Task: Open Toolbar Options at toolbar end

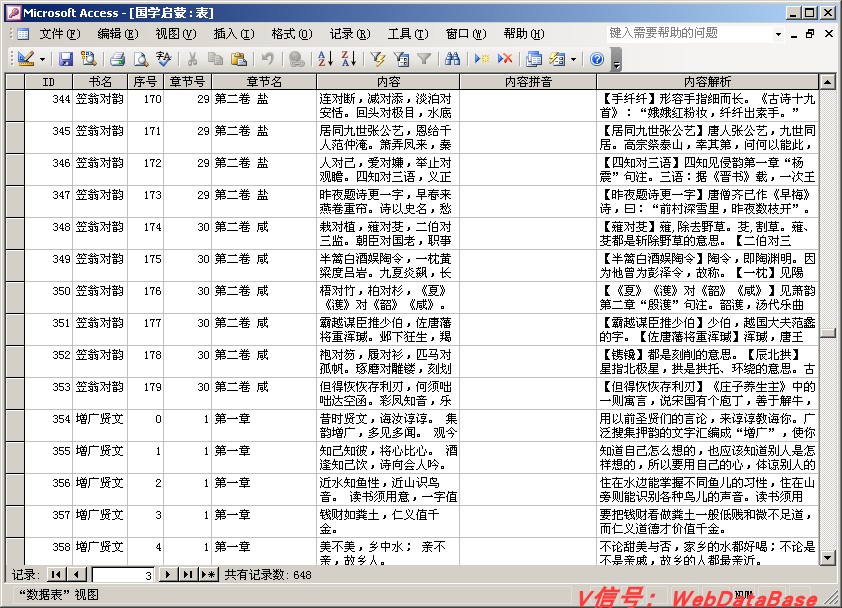Action: (x=617, y=60)
